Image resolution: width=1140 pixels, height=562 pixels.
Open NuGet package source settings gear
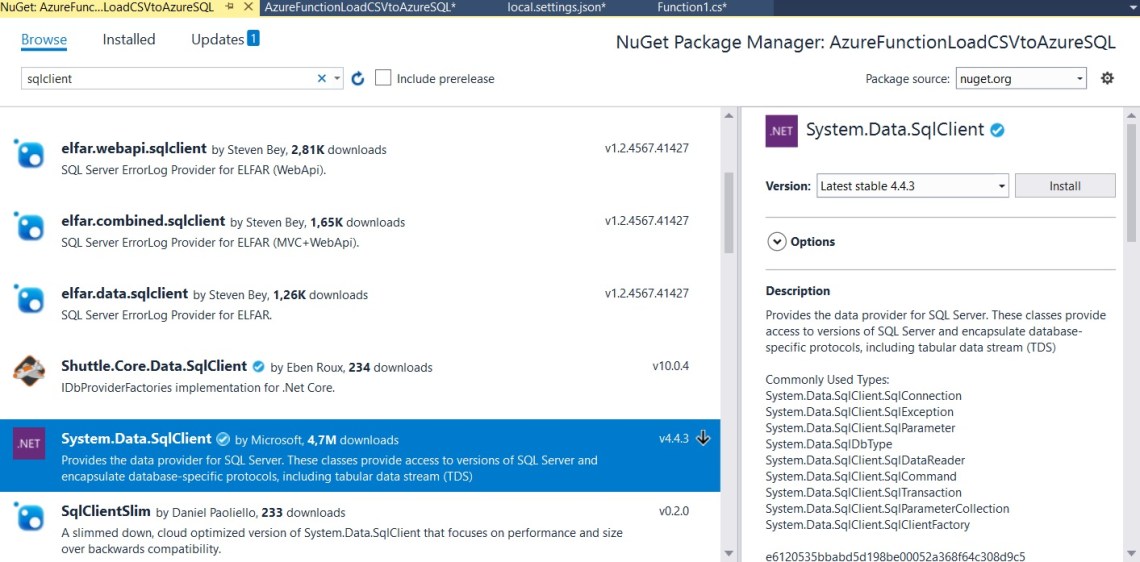(x=1107, y=78)
